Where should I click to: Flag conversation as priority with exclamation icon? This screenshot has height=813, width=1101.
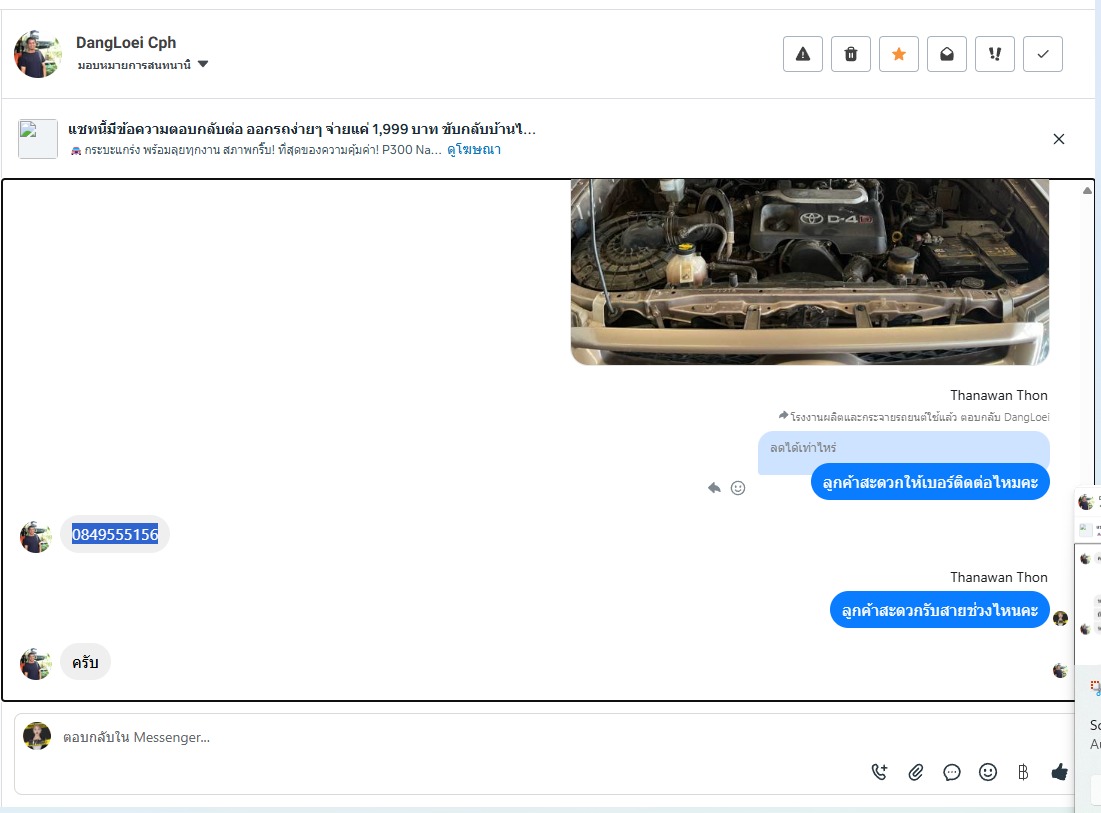pos(994,54)
